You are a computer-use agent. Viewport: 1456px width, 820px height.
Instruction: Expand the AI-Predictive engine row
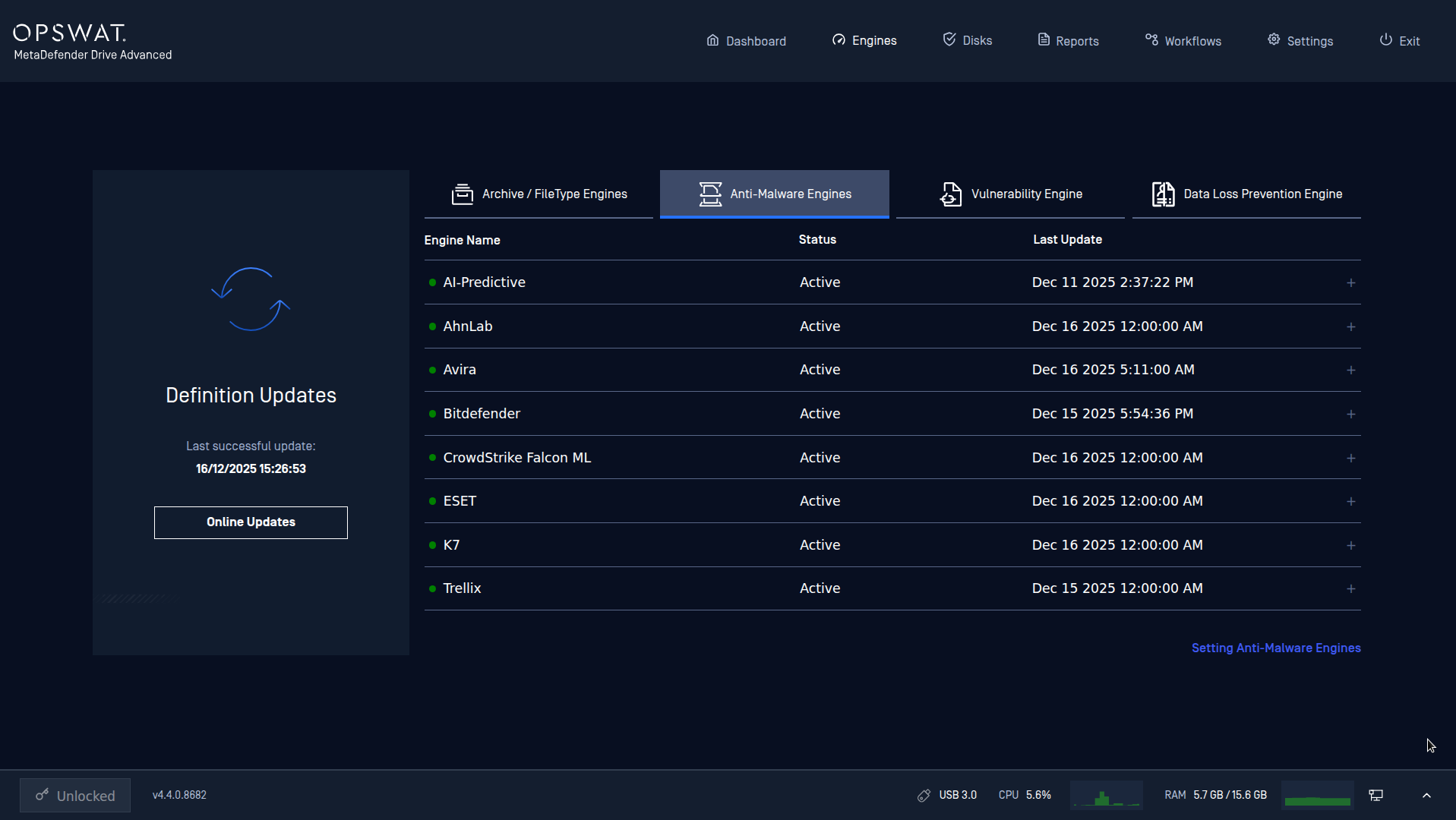(x=1350, y=282)
